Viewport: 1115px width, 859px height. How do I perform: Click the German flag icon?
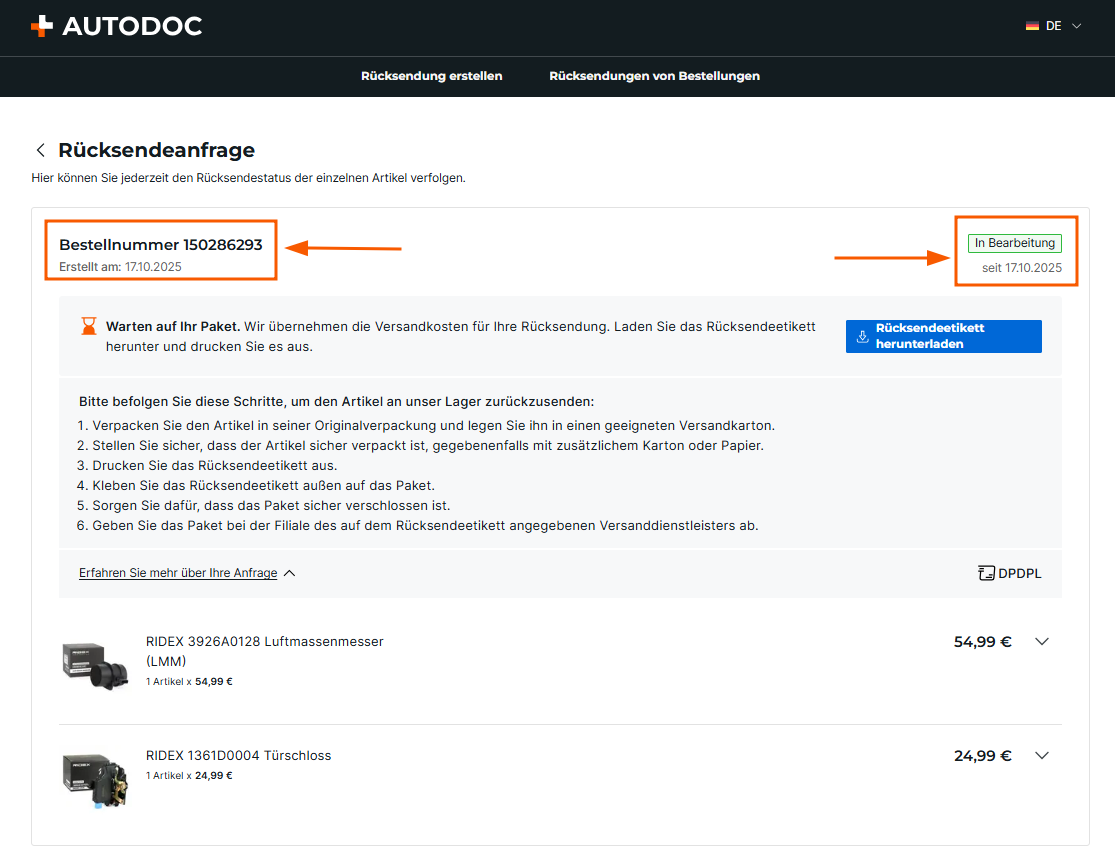(x=1032, y=26)
